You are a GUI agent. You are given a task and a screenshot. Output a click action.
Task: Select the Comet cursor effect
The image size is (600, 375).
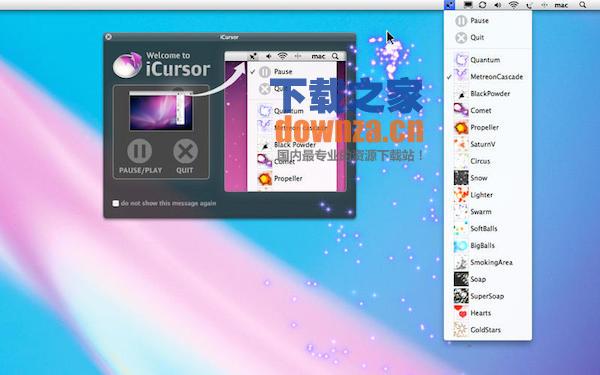(488, 110)
